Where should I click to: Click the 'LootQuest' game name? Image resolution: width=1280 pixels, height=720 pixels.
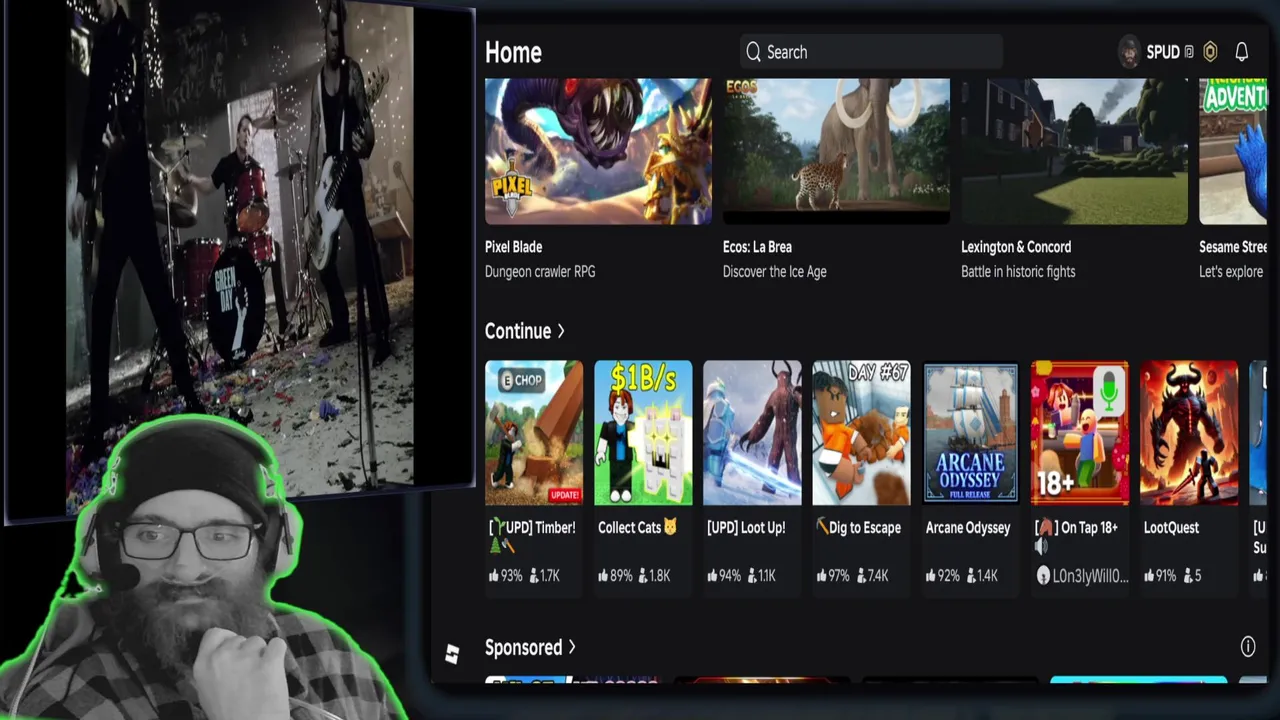[x=1171, y=528]
